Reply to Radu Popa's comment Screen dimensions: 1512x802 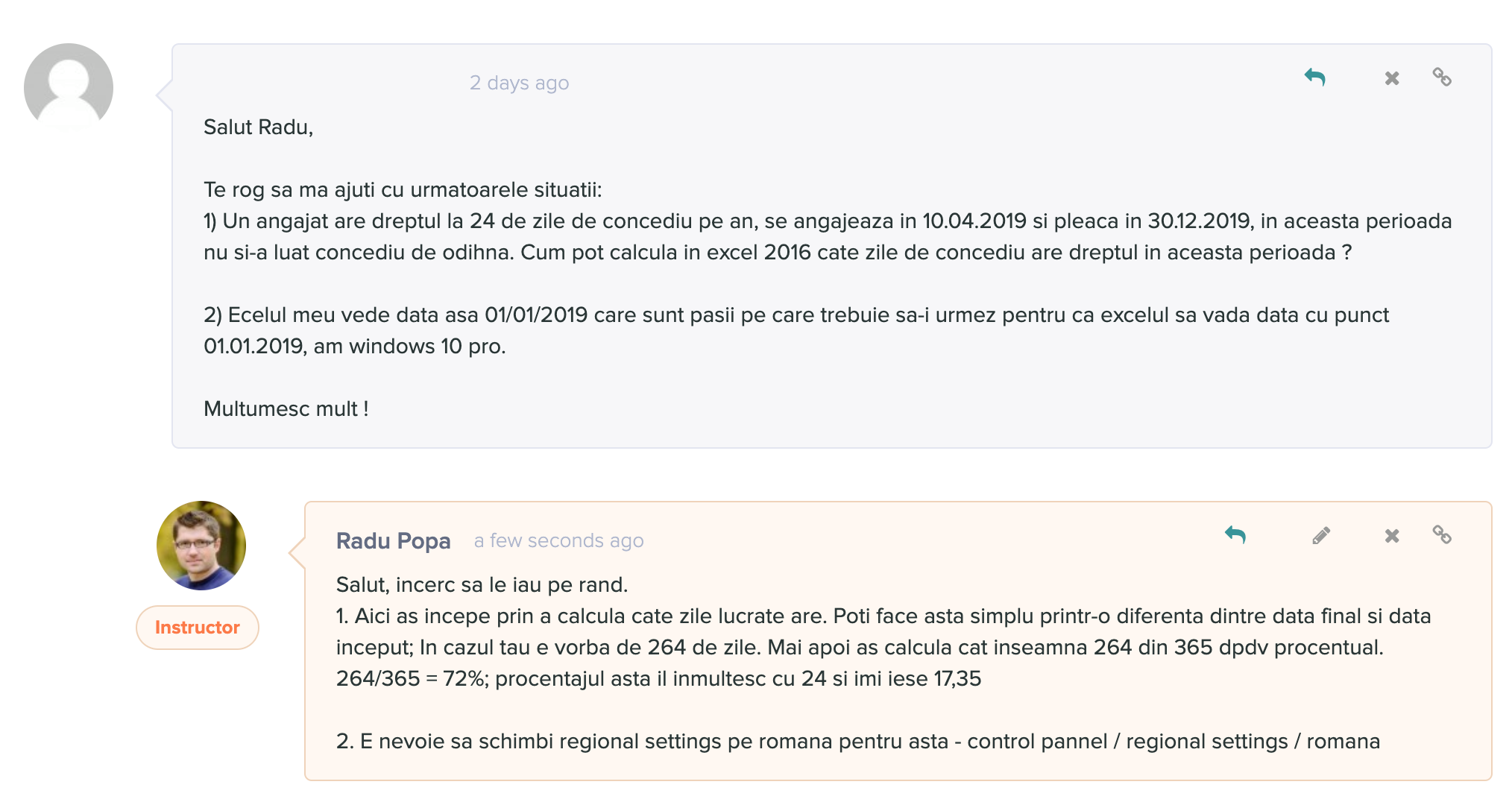pos(1235,535)
